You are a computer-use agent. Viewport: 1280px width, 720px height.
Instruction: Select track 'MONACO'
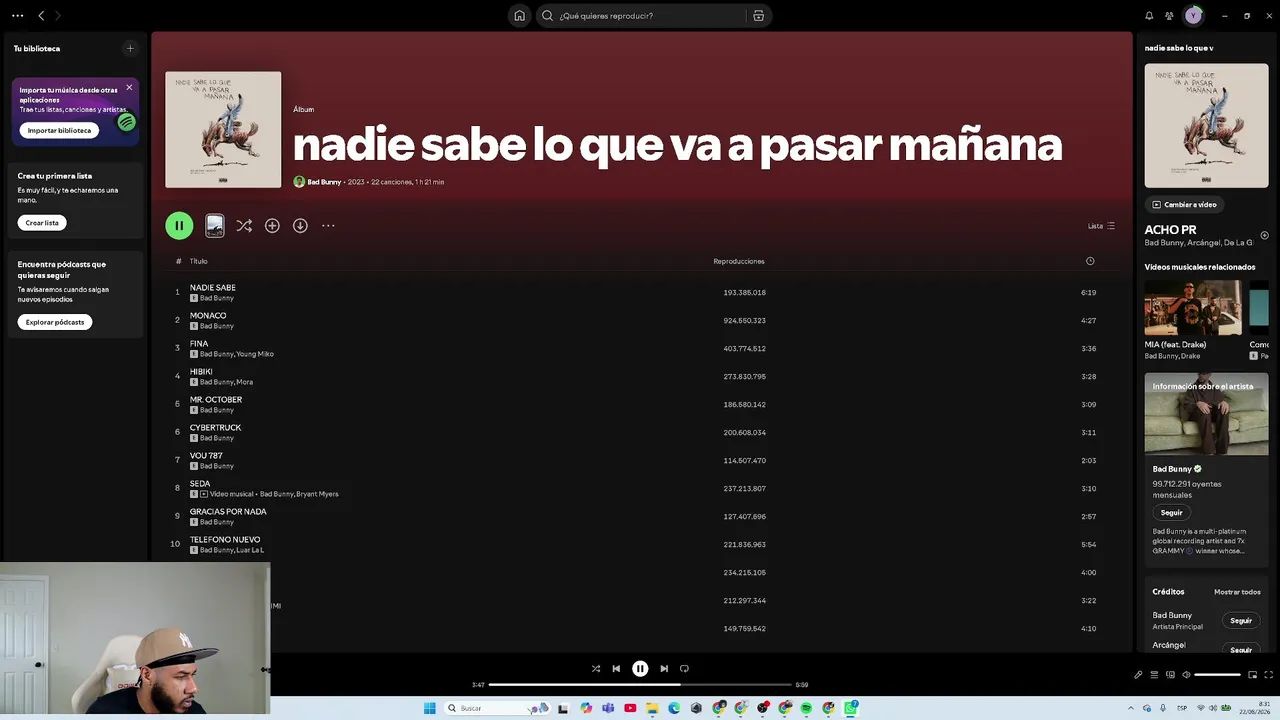tap(208, 316)
